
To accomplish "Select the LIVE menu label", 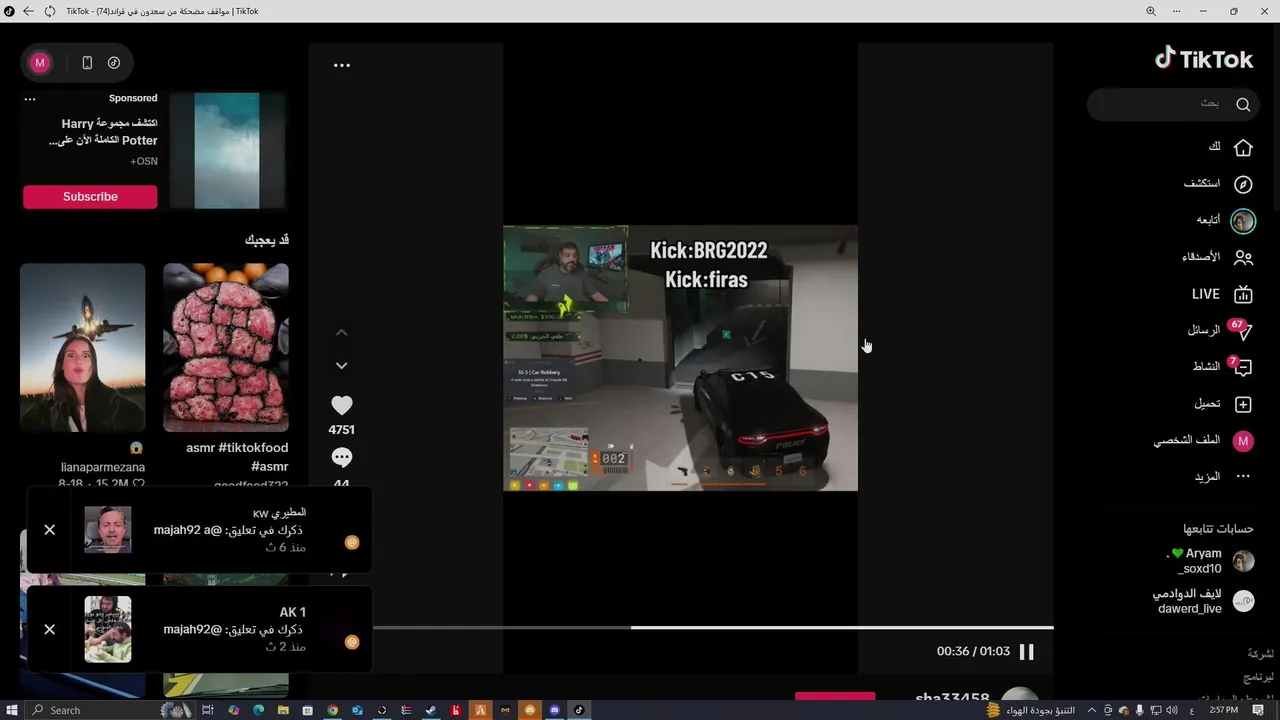I will [x=1205, y=294].
